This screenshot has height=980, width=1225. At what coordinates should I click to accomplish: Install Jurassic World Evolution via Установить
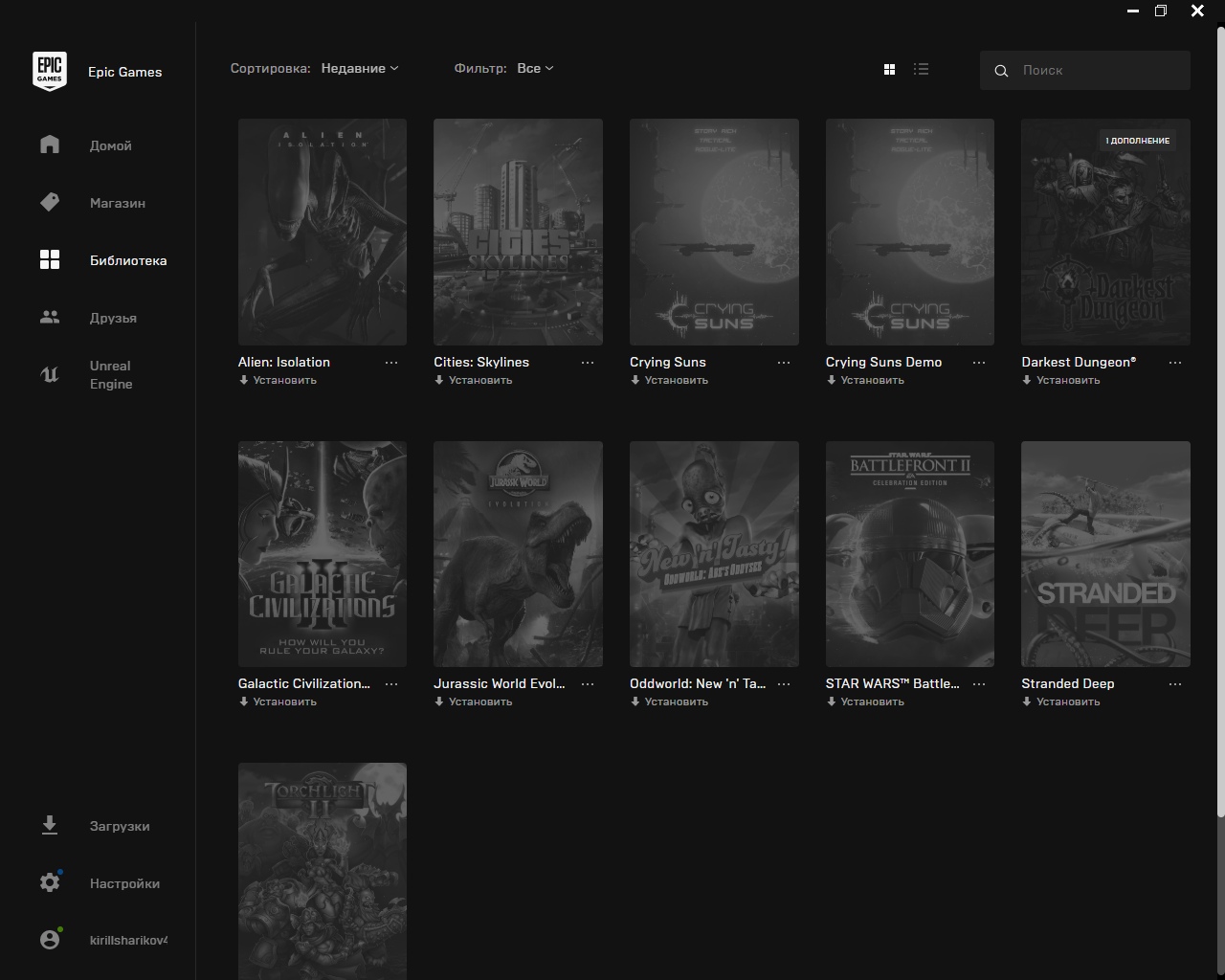(474, 702)
